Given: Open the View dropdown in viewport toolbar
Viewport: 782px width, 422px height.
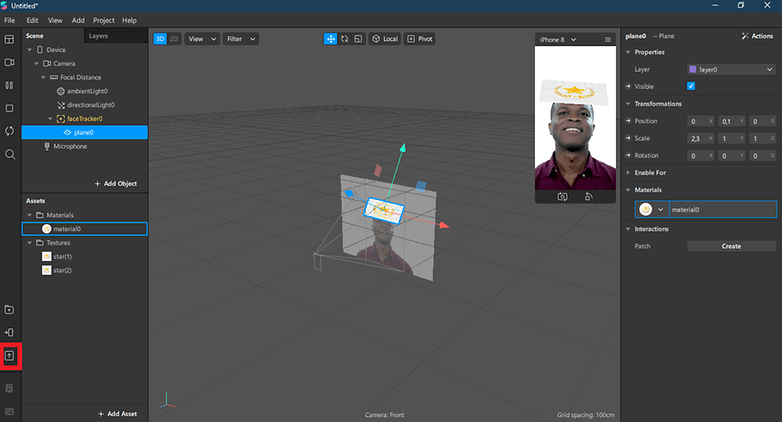Looking at the screenshot, I should coord(201,39).
